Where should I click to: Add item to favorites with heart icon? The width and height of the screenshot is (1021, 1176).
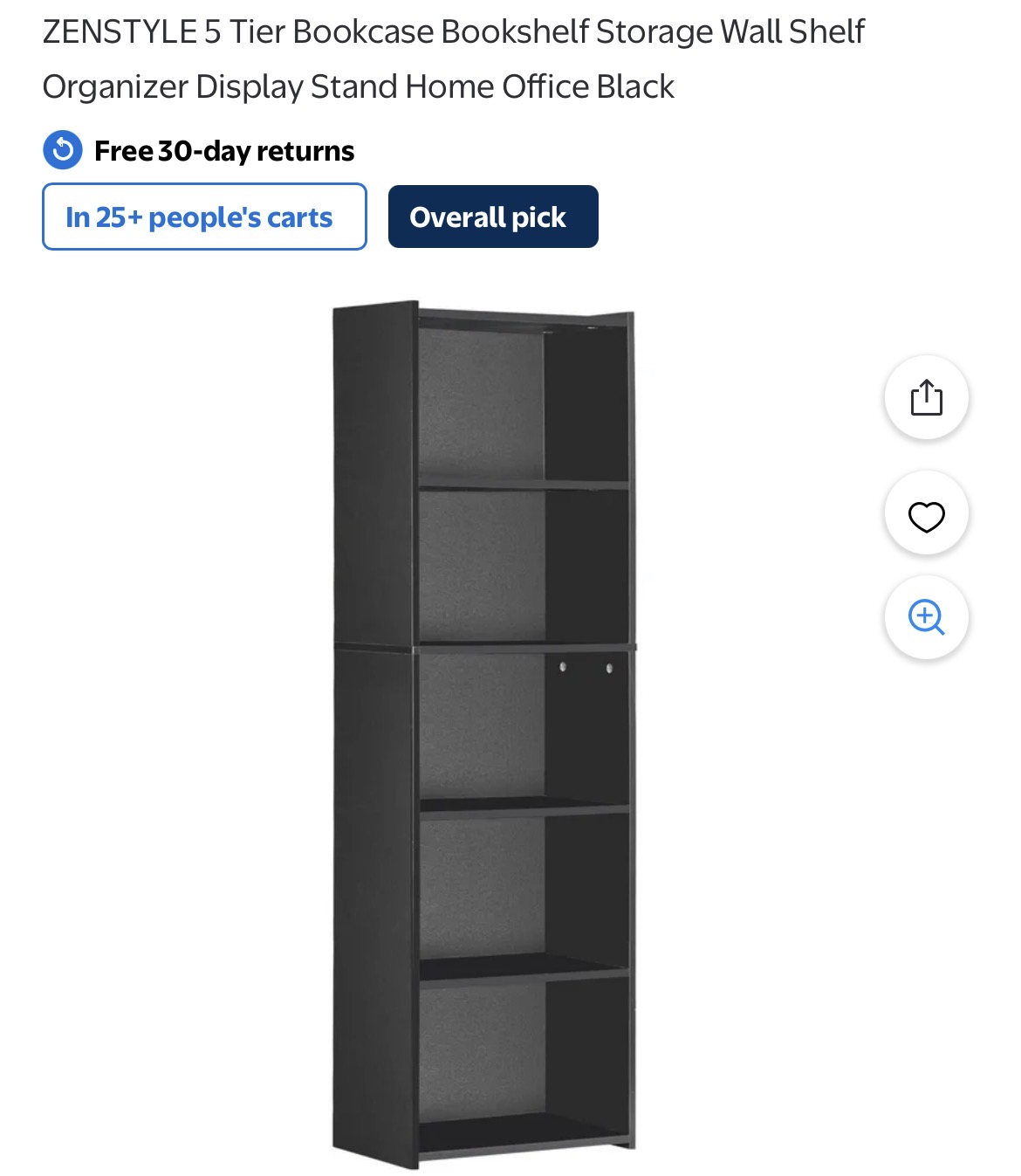[926, 516]
